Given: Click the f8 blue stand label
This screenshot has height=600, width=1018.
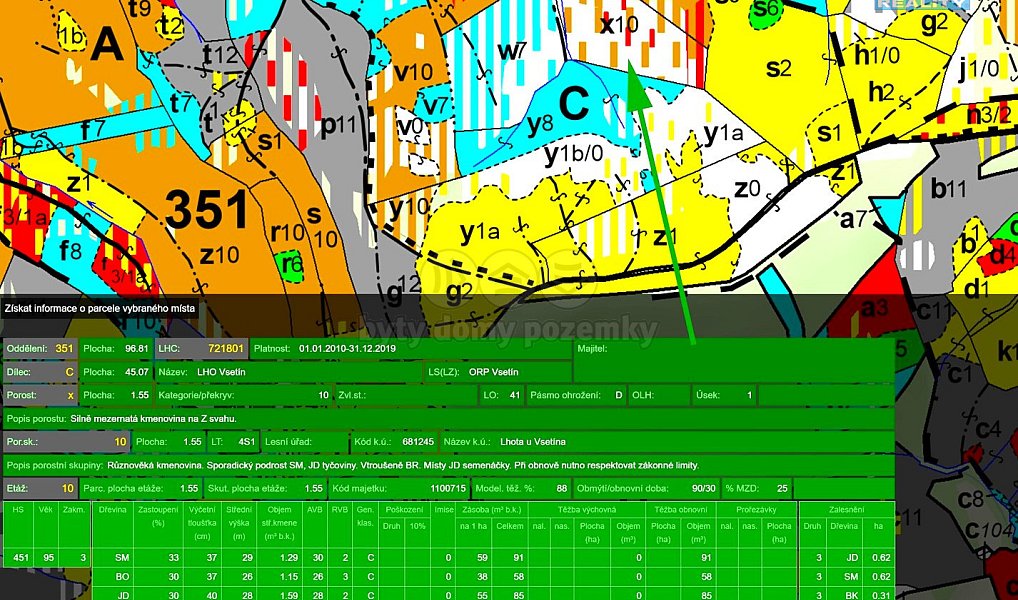Looking at the screenshot, I should pos(71,251).
